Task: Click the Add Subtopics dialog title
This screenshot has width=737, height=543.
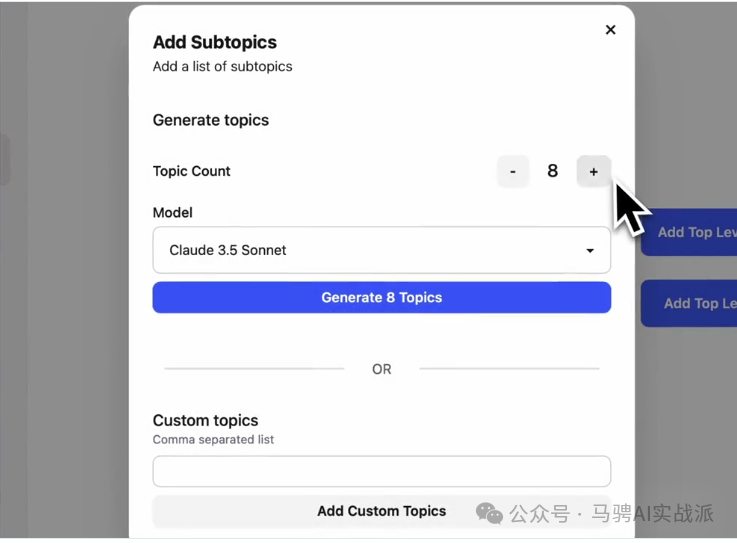Action: pos(214,42)
